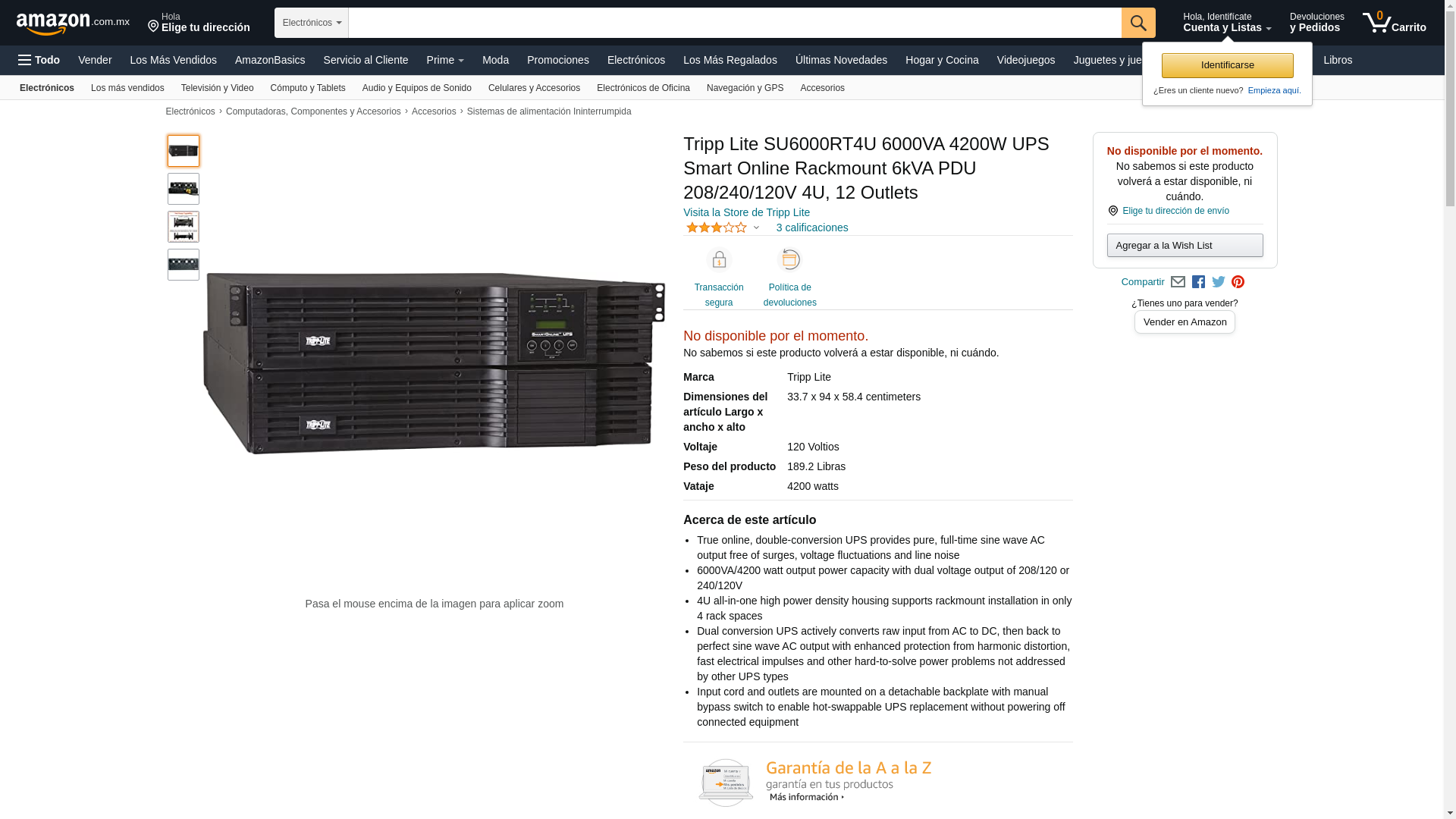Screen dimensions: 1456x819
Task: Click Agregar a la Wish List
Action: click(1185, 245)
